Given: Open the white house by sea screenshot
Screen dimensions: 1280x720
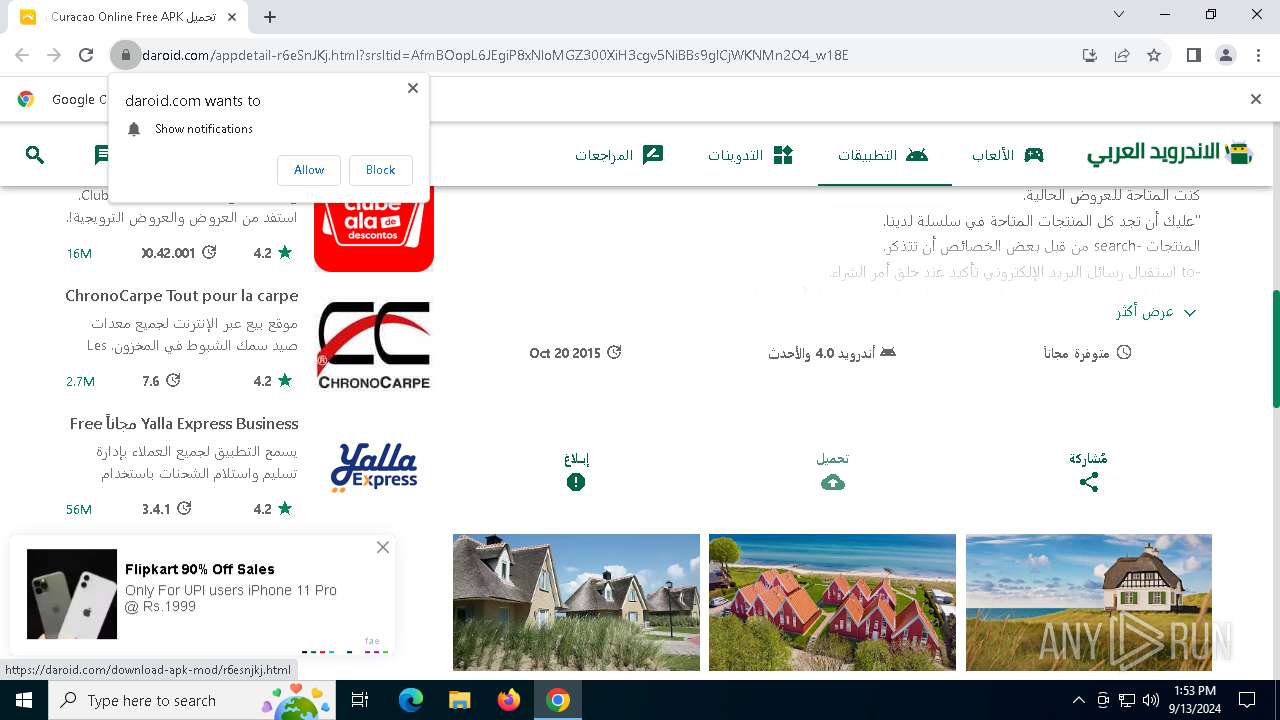Looking at the screenshot, I should pos(1089,602).
